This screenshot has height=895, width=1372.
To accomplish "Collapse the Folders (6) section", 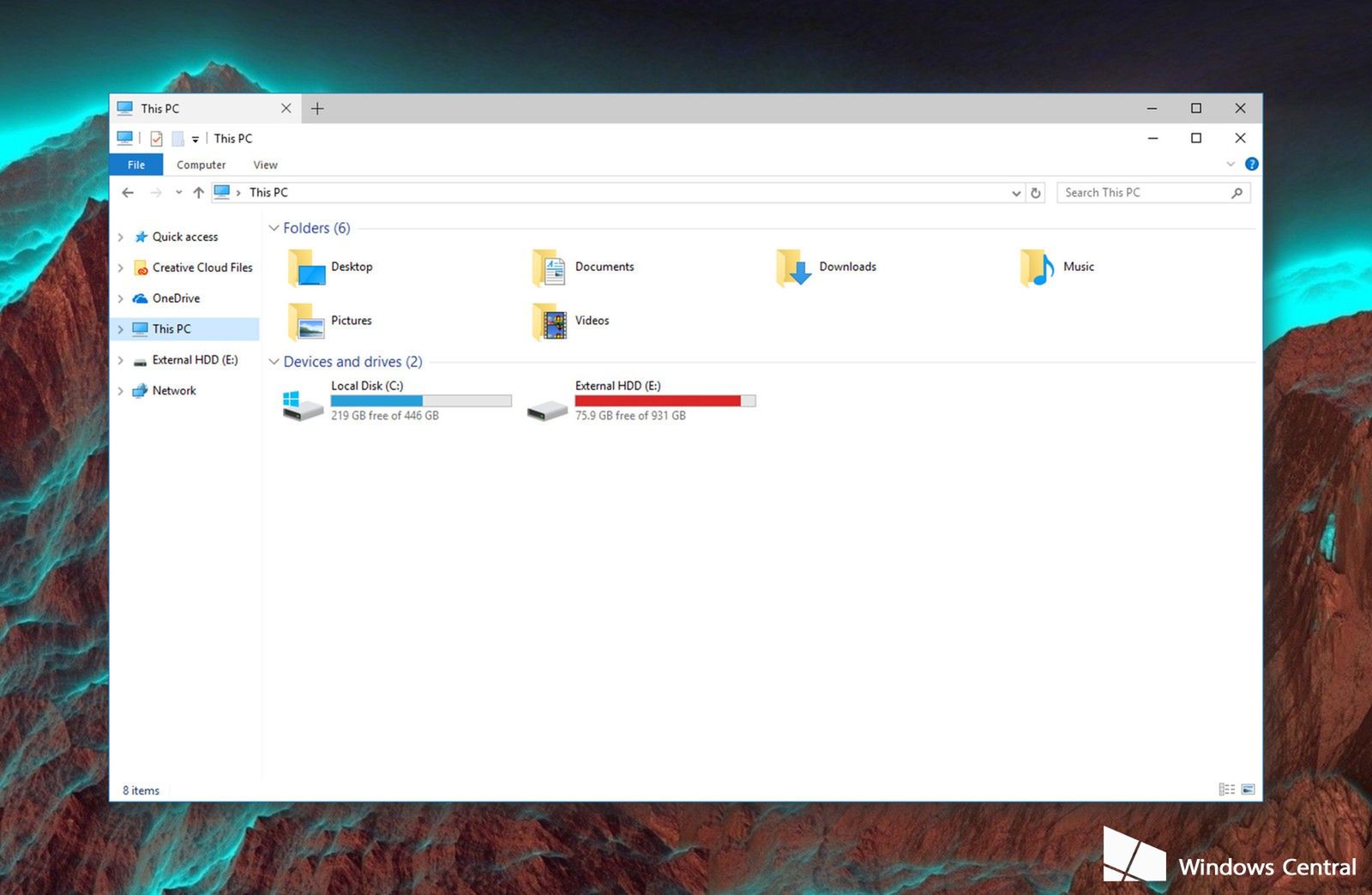I will click(275, 228).
